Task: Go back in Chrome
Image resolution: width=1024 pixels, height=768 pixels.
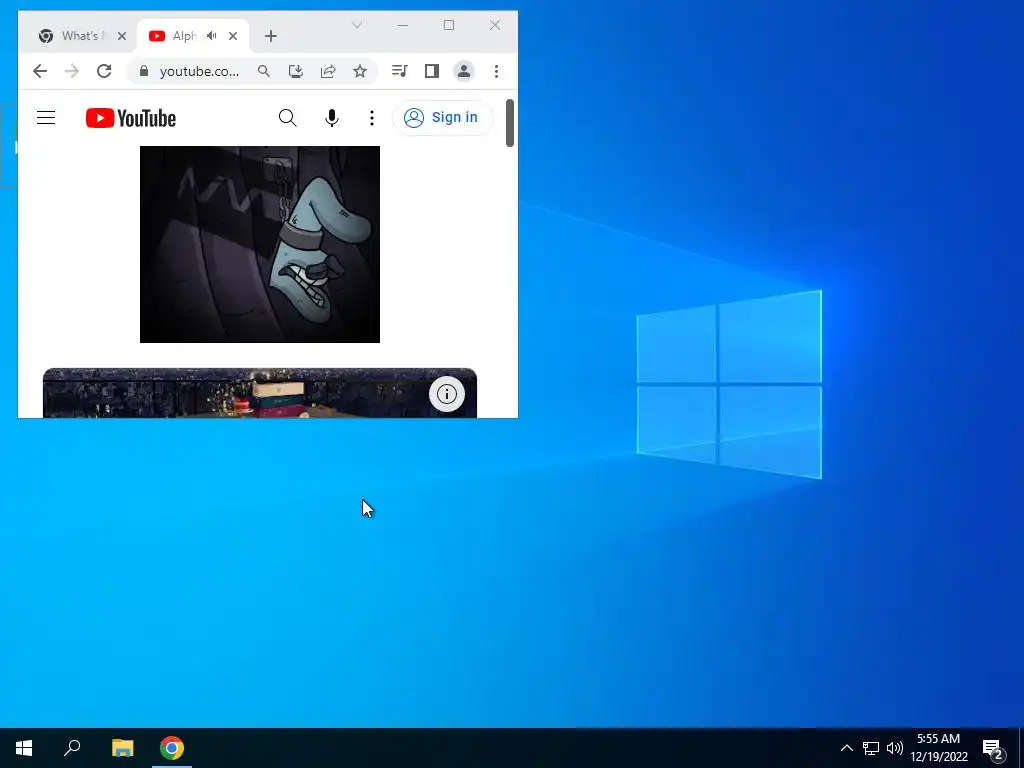Action: coord(40,71)
